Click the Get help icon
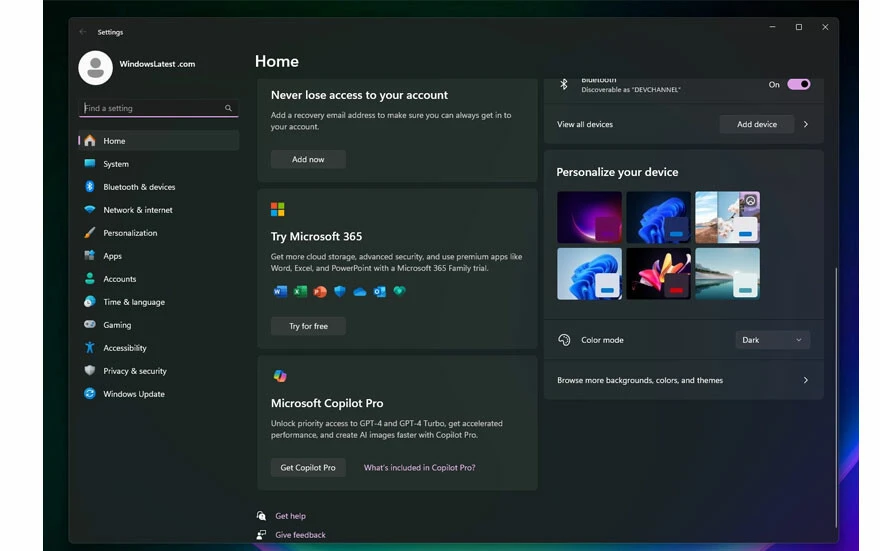This screenshot has width=880, height=551. coord(261,515)
